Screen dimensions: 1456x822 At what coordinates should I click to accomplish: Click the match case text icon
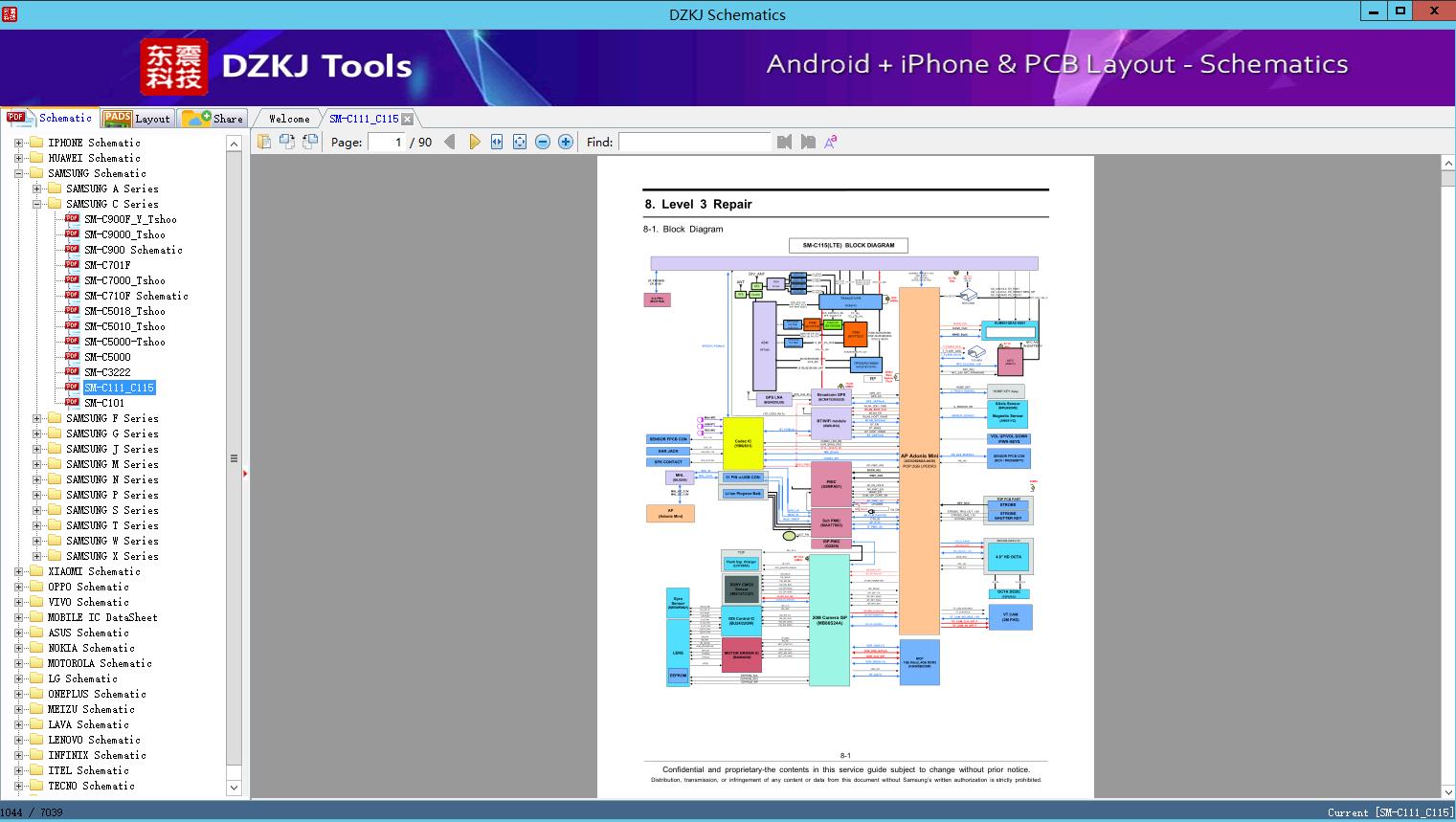tap(831, 142)
